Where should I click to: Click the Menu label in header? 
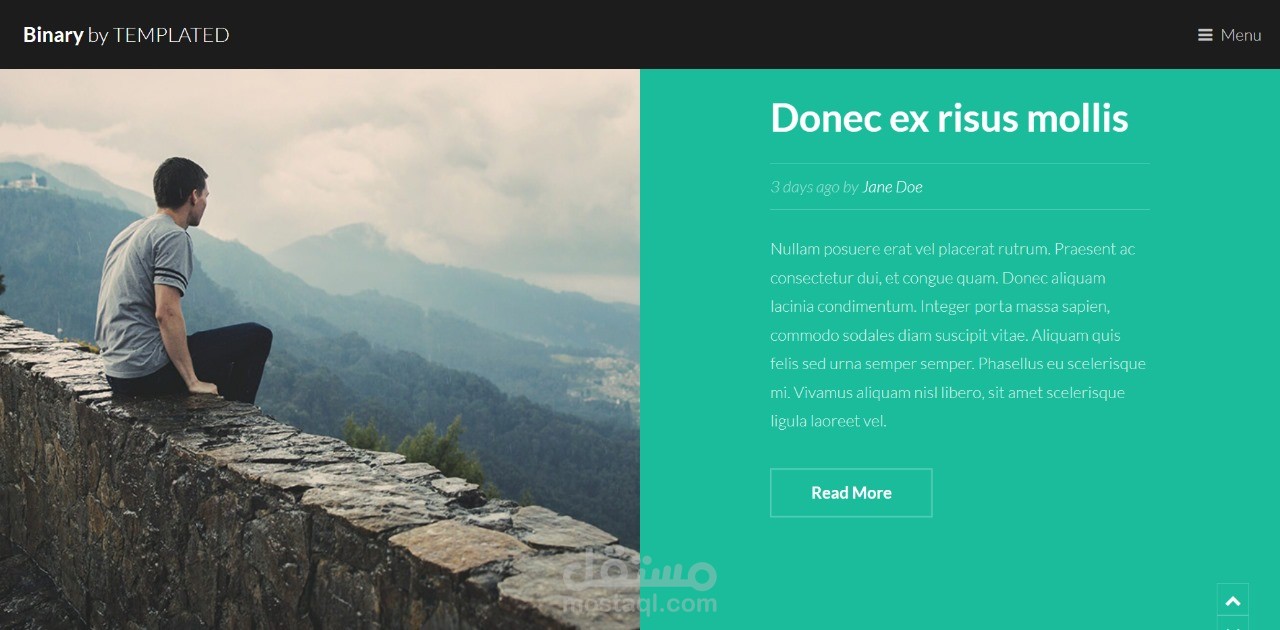click(1241, 35)
